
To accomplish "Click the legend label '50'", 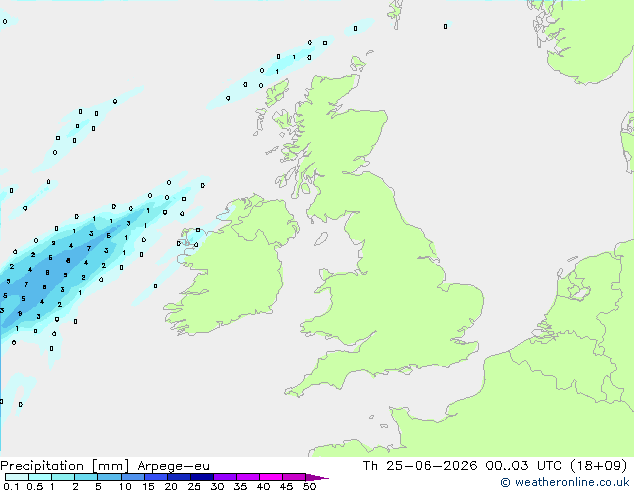I will (309, 486).
